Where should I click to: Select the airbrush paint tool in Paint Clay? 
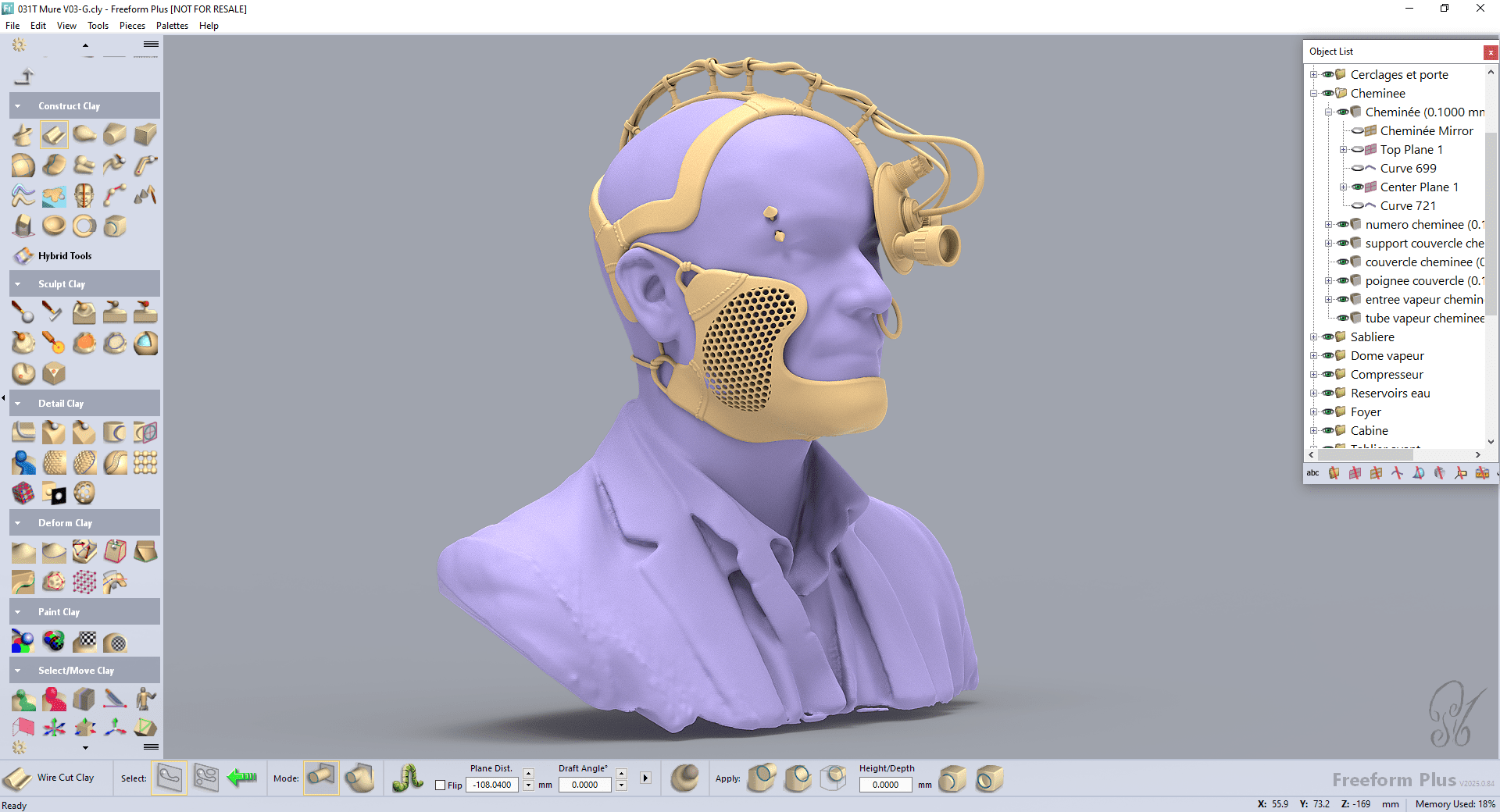[23, 641]
